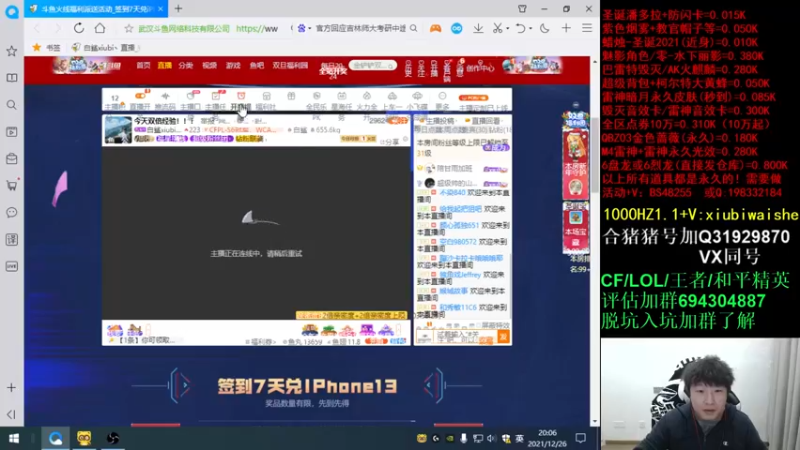Click the Douyu site search box
The width and height of the screenshot is (800, 450).
point(372,65)
